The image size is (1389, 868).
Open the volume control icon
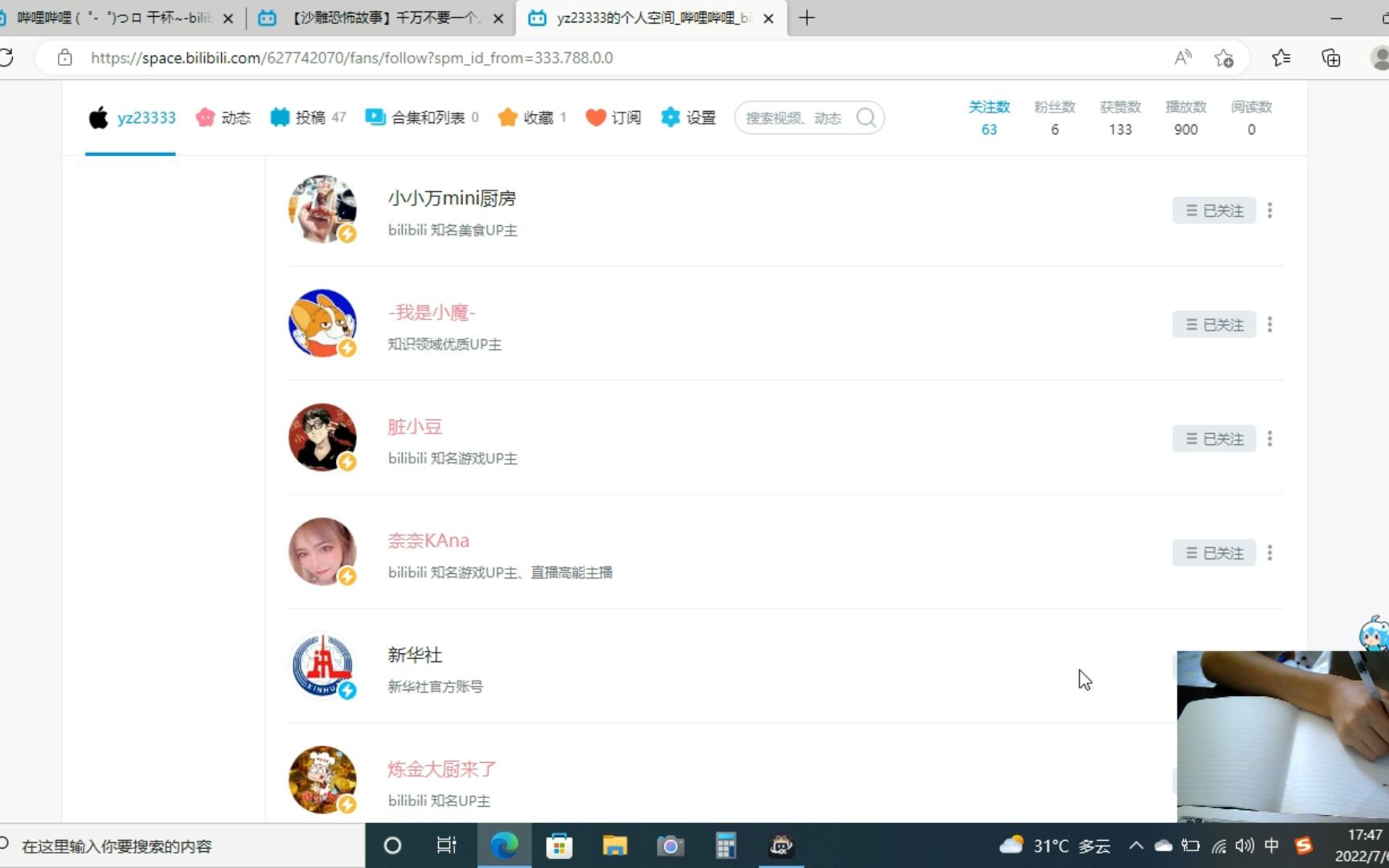pyautogui.click(x=1245, y=845)
